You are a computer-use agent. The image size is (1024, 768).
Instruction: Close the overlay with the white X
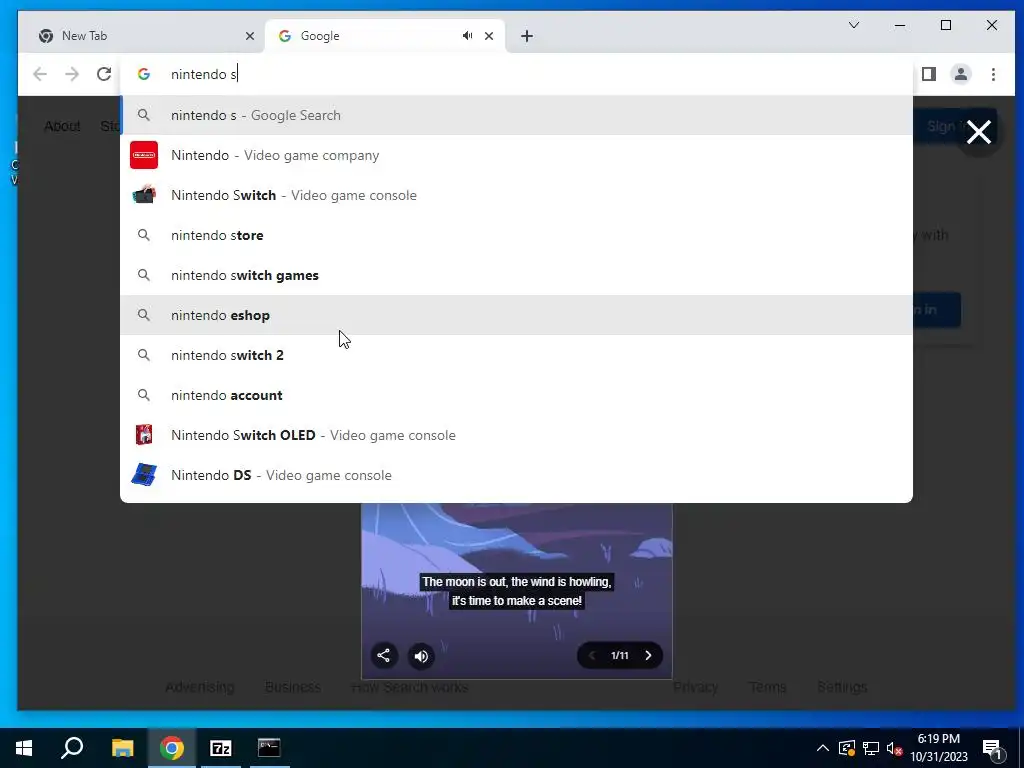(x=978, y=132)
